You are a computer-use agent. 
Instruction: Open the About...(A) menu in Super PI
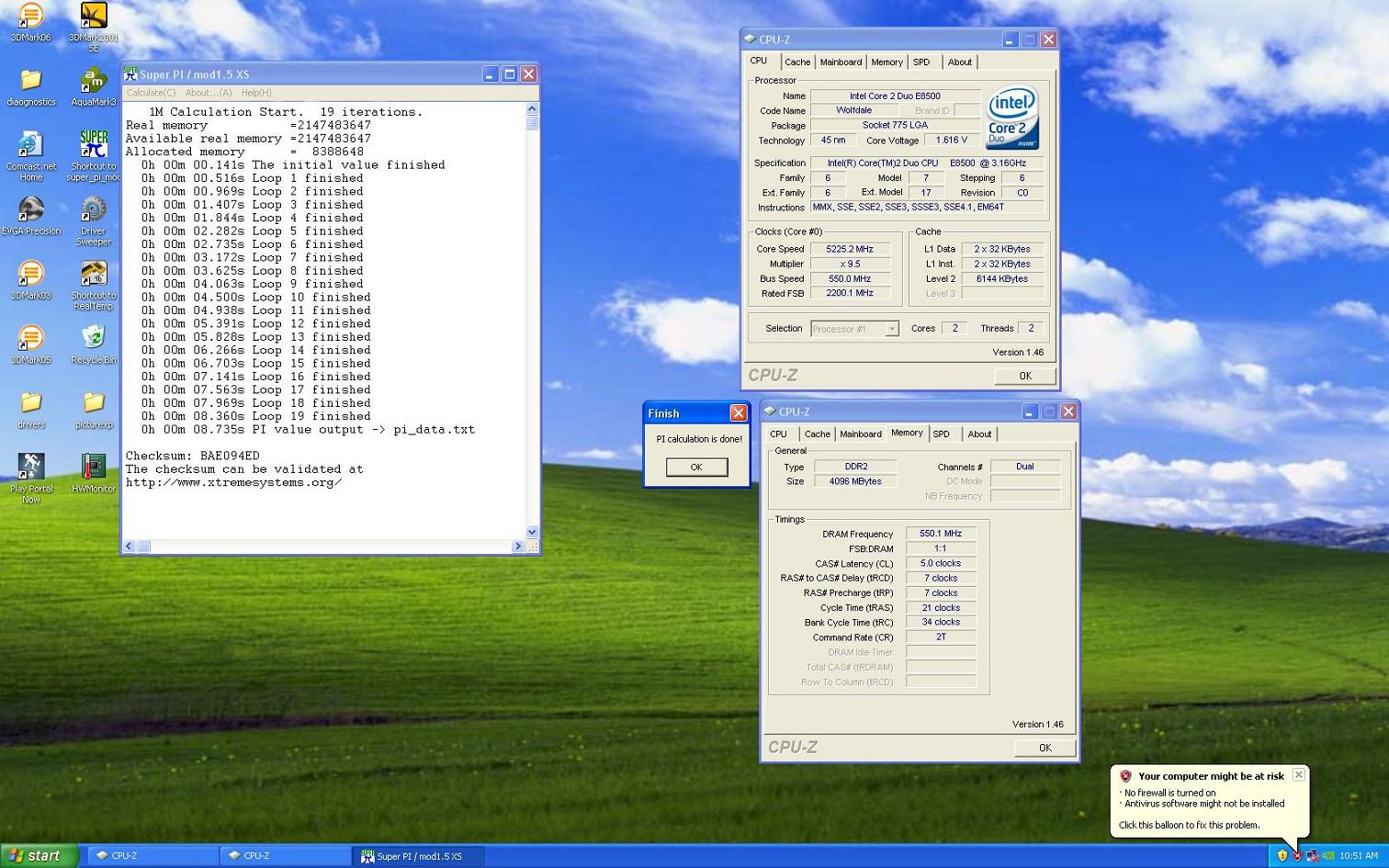[x=209, y=93]
